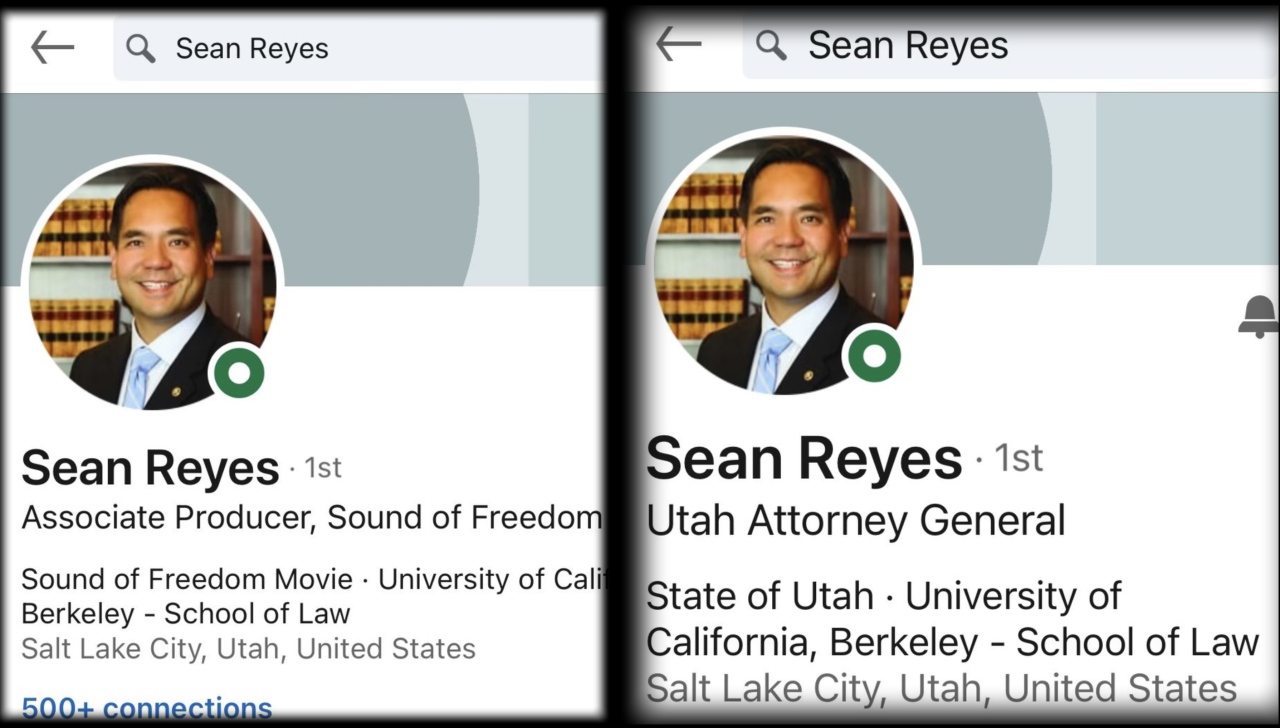1280x728 pixels.
Task: Tap the Sean Reyes name heading on the left
Action: tap(150, 467)
